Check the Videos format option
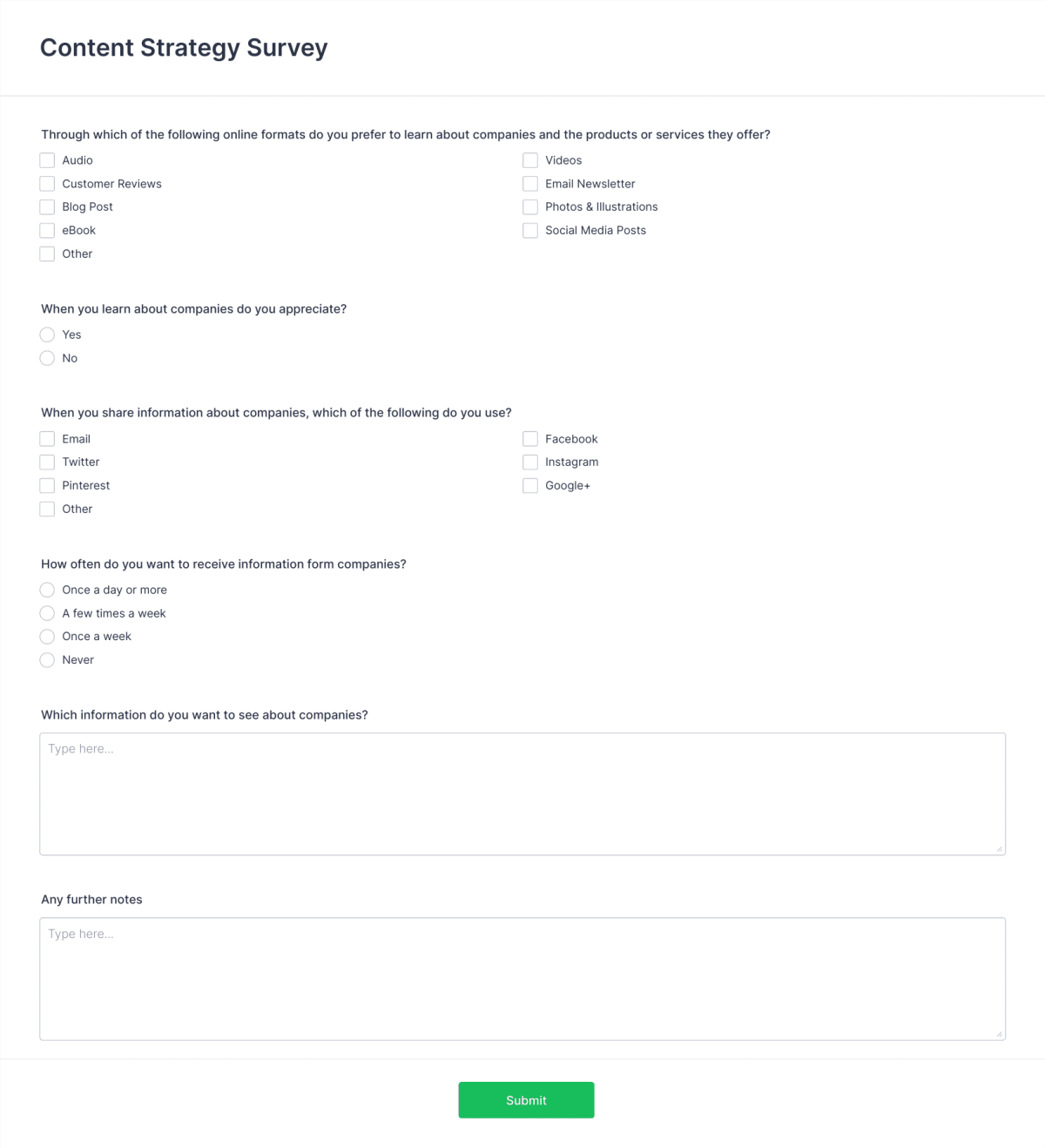Viewport: 1045px width, 1148px height. [x=530, y=160]
